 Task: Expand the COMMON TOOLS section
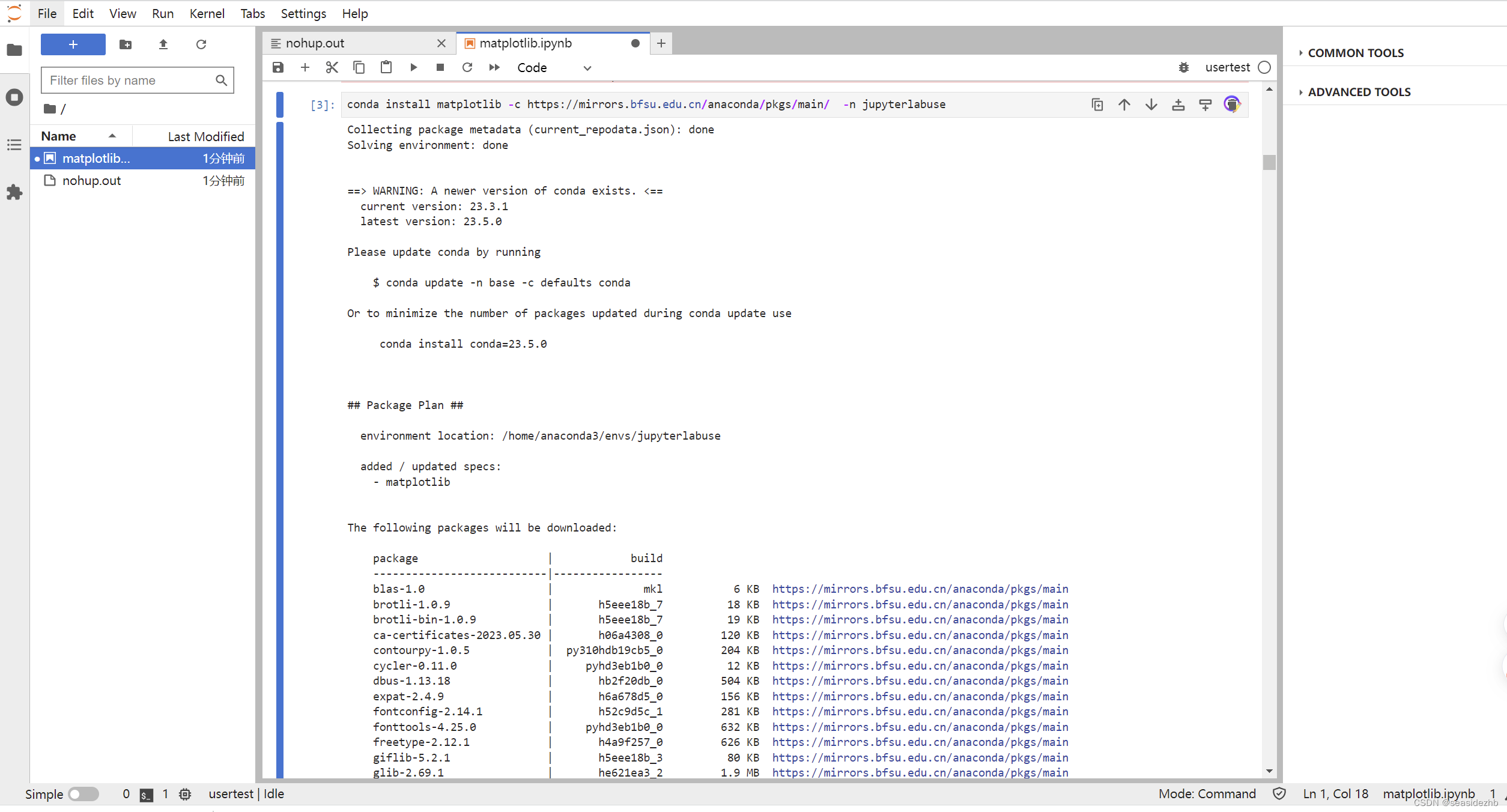click(1356, 53)
